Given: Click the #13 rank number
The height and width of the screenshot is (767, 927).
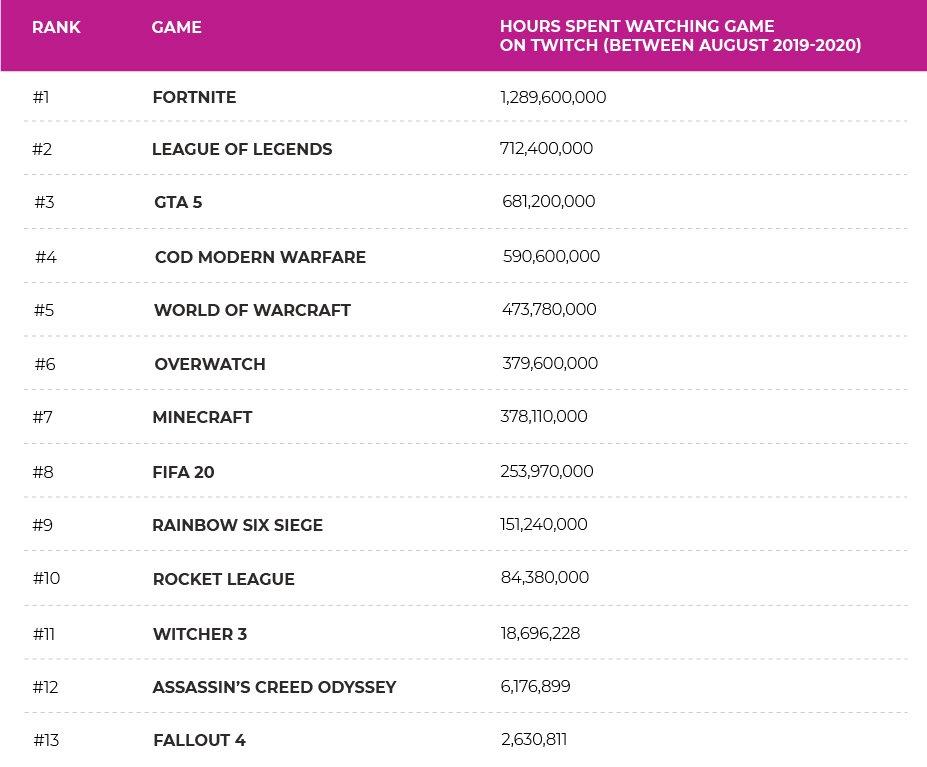Looking at the screenshot, I should (x=47, y=741).
